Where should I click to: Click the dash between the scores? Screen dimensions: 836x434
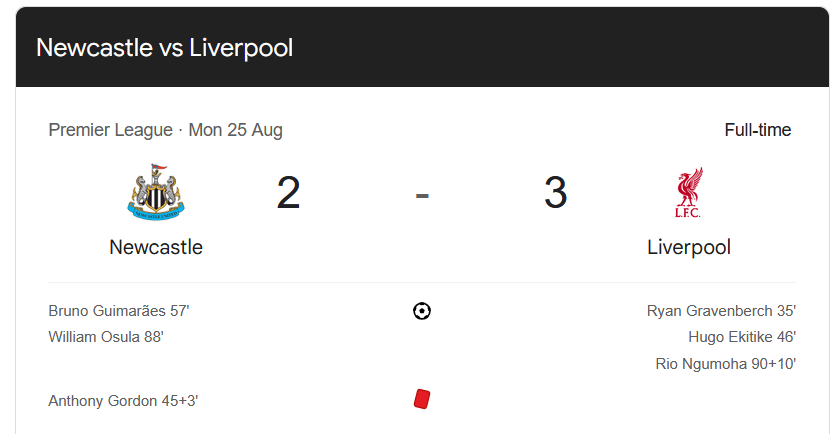coord(422,196)
